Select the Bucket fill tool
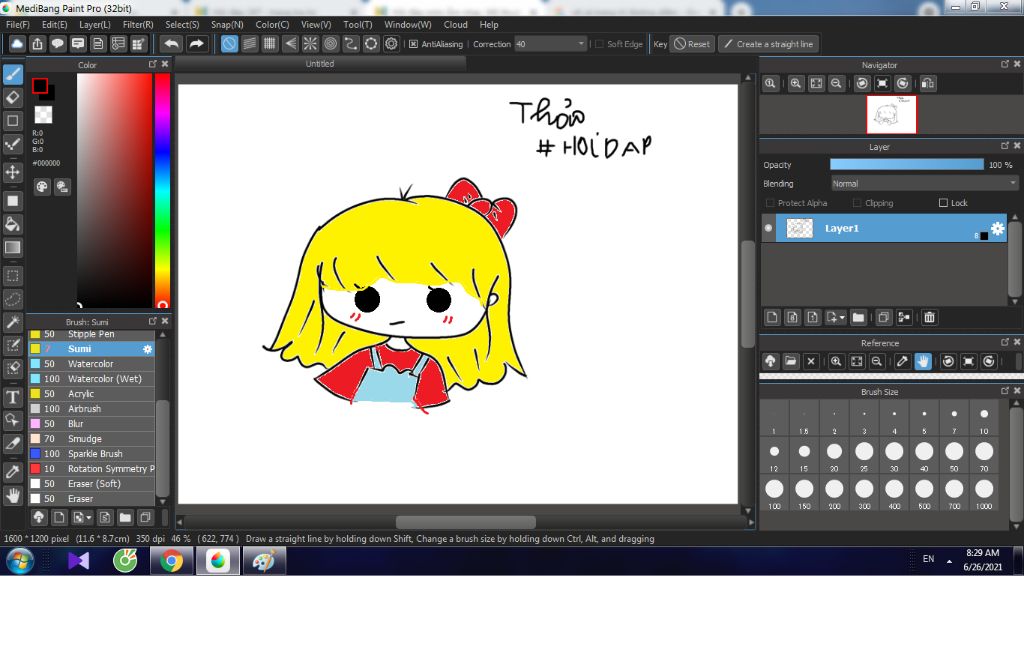Image resolution: width=1024 pixels, height=661 pixels. [x=12, y=224]
